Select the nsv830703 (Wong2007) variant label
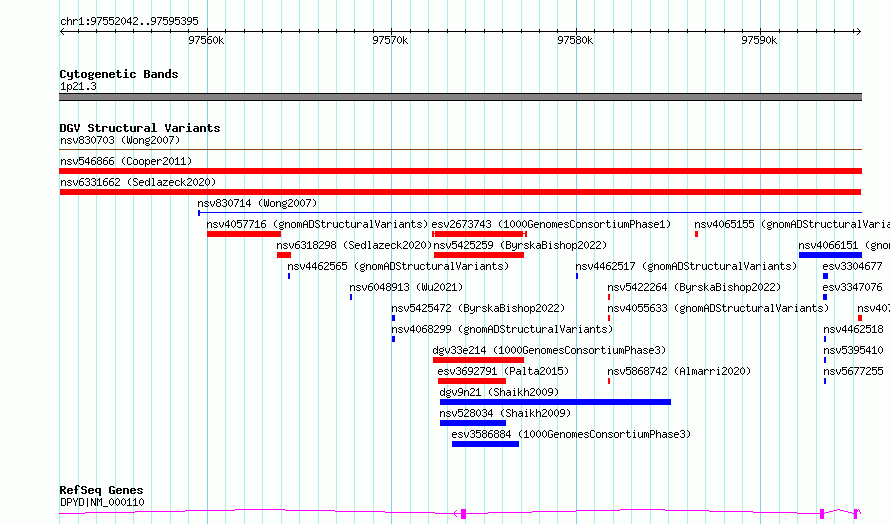 120,140
